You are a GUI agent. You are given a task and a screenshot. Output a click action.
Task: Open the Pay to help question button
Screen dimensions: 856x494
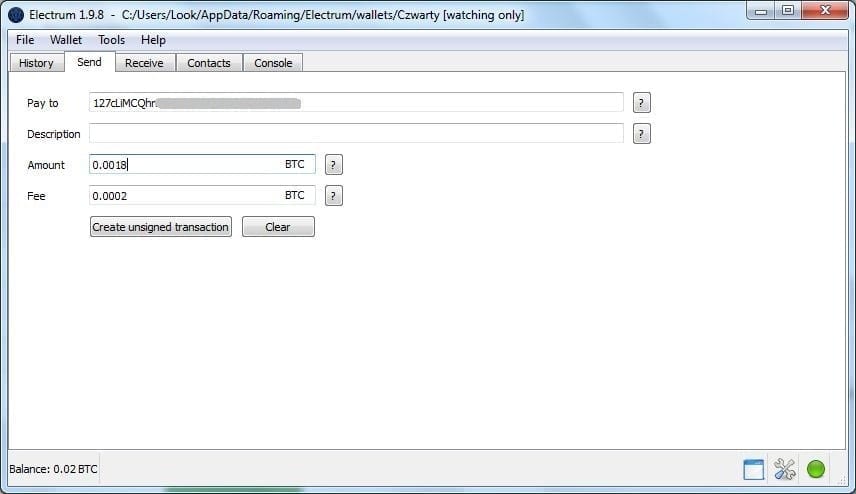[x=641, y=103]
